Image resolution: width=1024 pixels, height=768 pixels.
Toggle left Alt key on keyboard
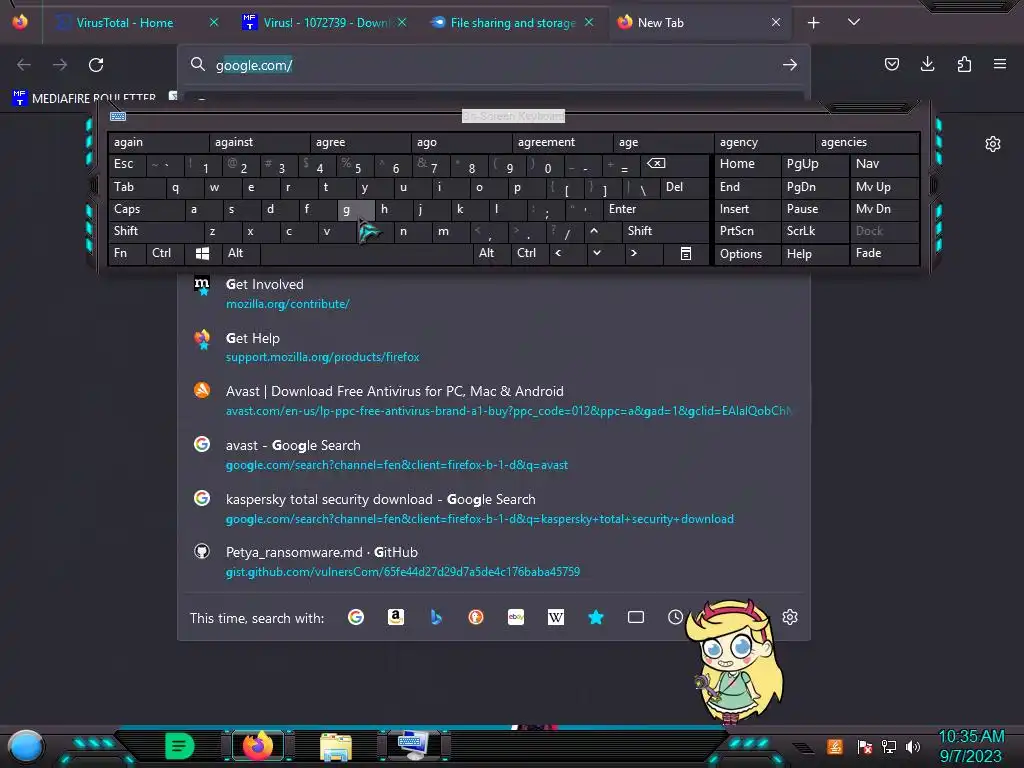[x=240, y=253]
